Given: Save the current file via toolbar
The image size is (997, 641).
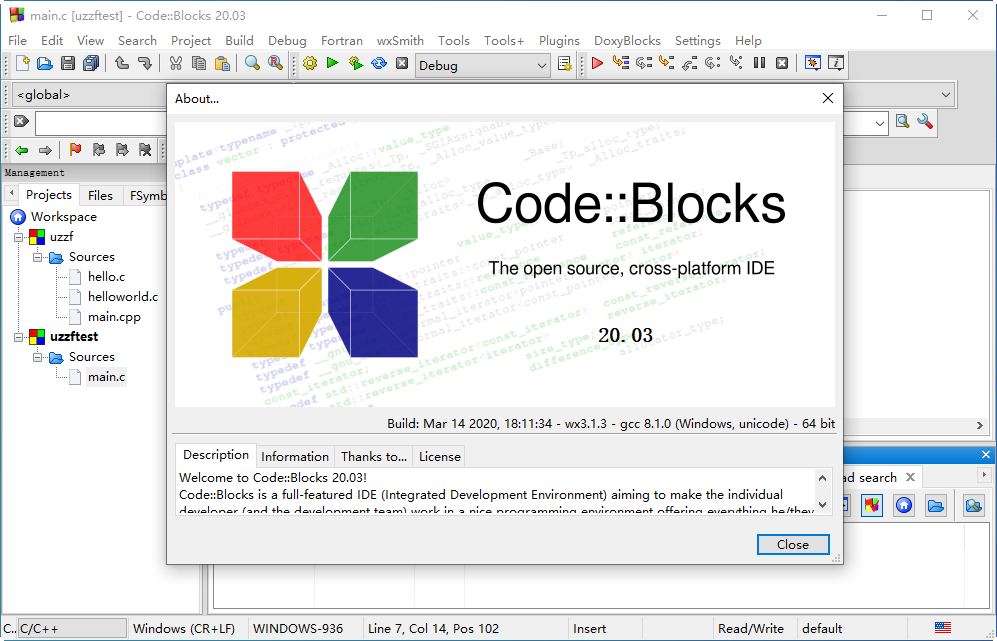Looking at the screenshot, I should tap(68, 63).
